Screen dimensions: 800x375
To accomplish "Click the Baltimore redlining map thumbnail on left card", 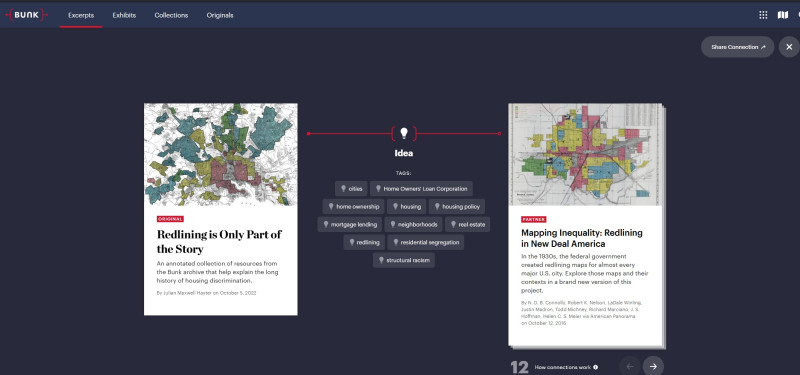I will [220, 155].
